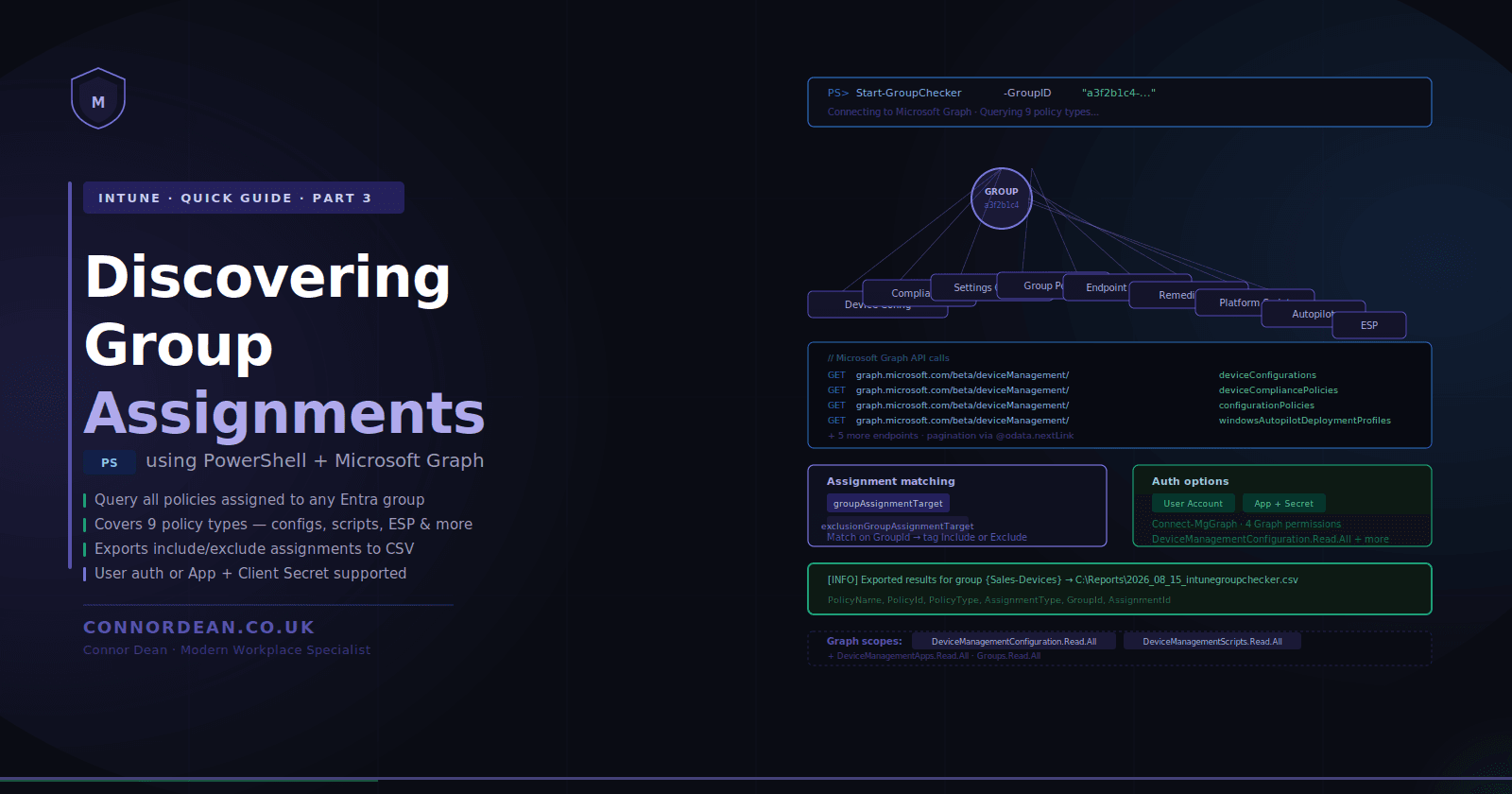The image size is (1512, 794).
Task: Click the 'PolicyName, PolicyId, PolicyType' CSV columns line
Action: coord(999,600)
